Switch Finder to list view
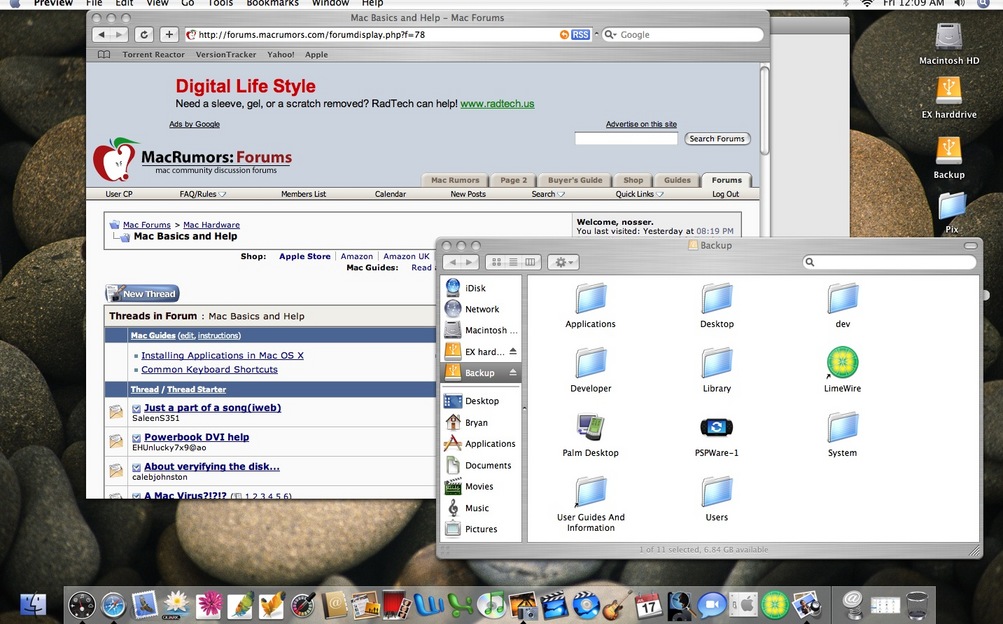Image resolution: width=1003 pixels, height=624 pixels. tap(513, 262)
